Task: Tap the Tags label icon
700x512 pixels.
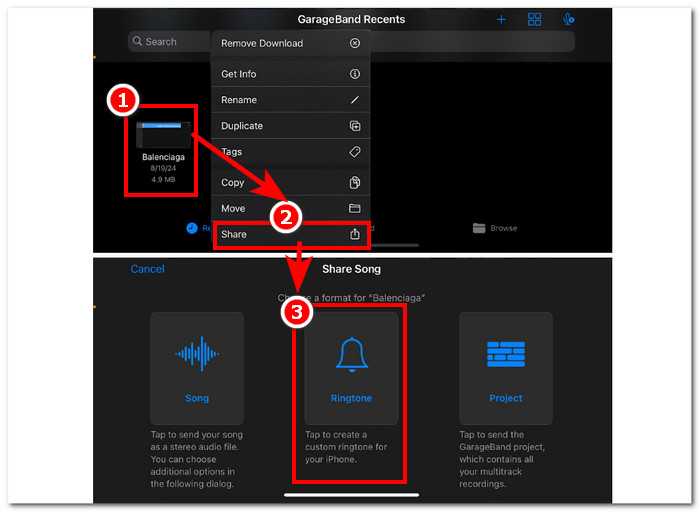Action: point(354,152)
